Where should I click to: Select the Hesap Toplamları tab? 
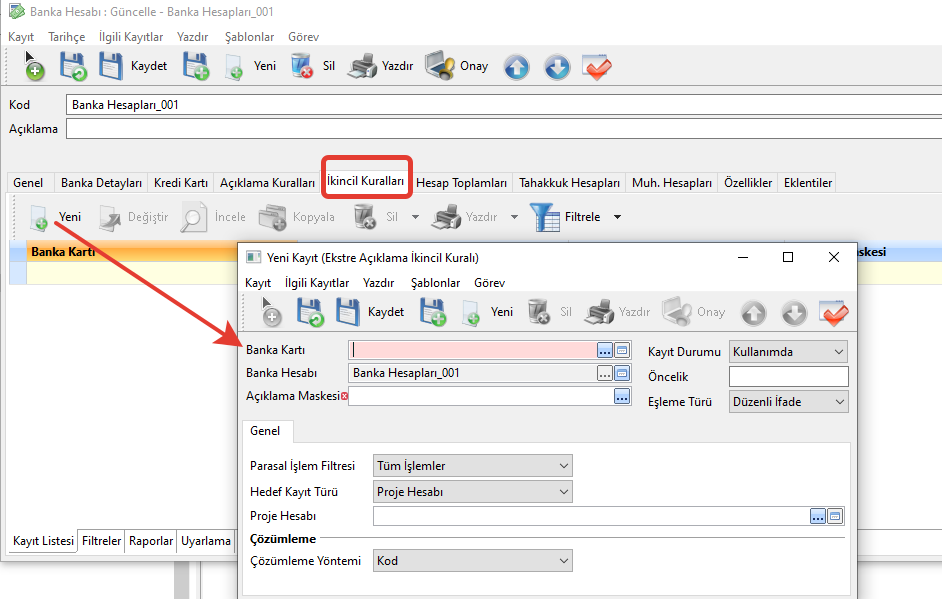pyautogui.click(x=461, y=183)
